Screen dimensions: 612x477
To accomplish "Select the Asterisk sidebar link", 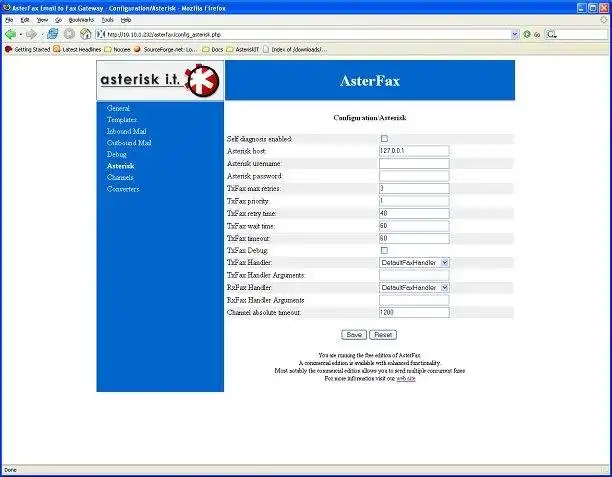I will (121, 166).
